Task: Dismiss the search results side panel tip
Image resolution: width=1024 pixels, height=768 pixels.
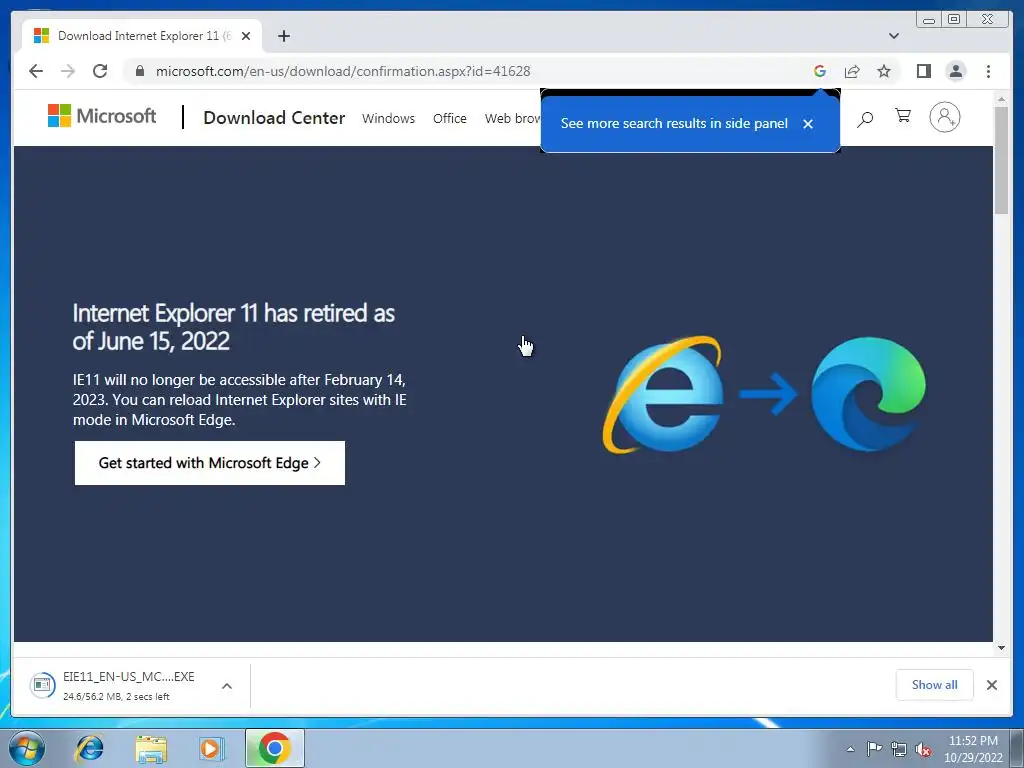Action: pyautogui.click(x=808, y=123)
